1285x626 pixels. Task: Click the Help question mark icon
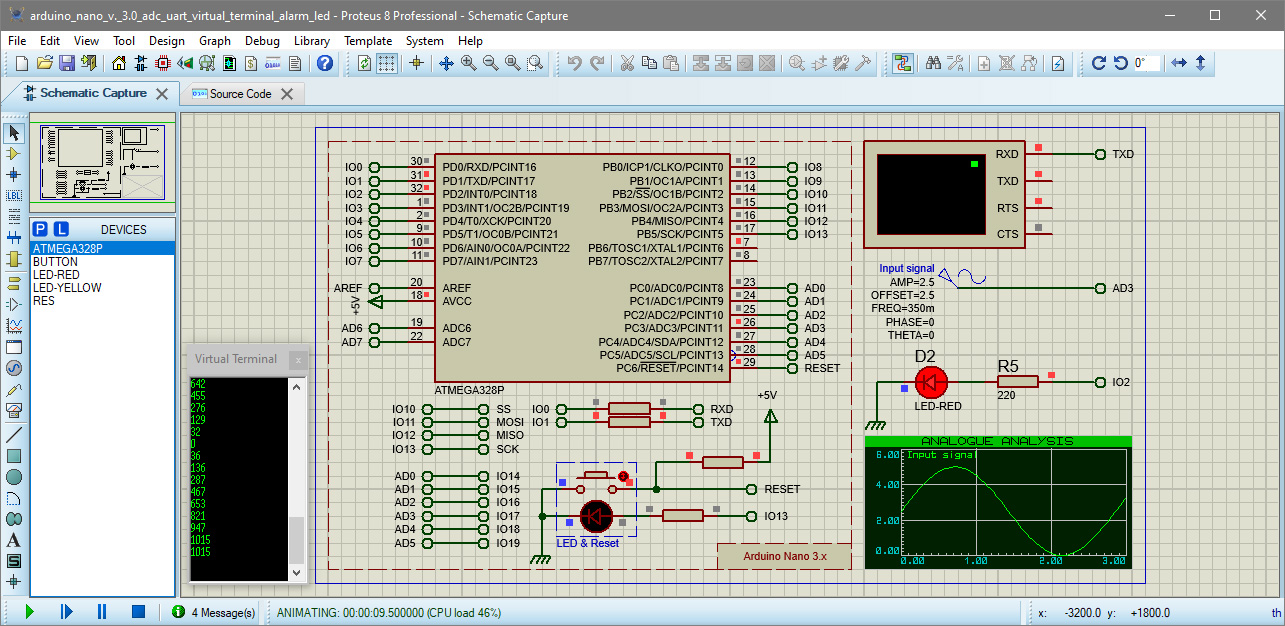coord(324,63)
